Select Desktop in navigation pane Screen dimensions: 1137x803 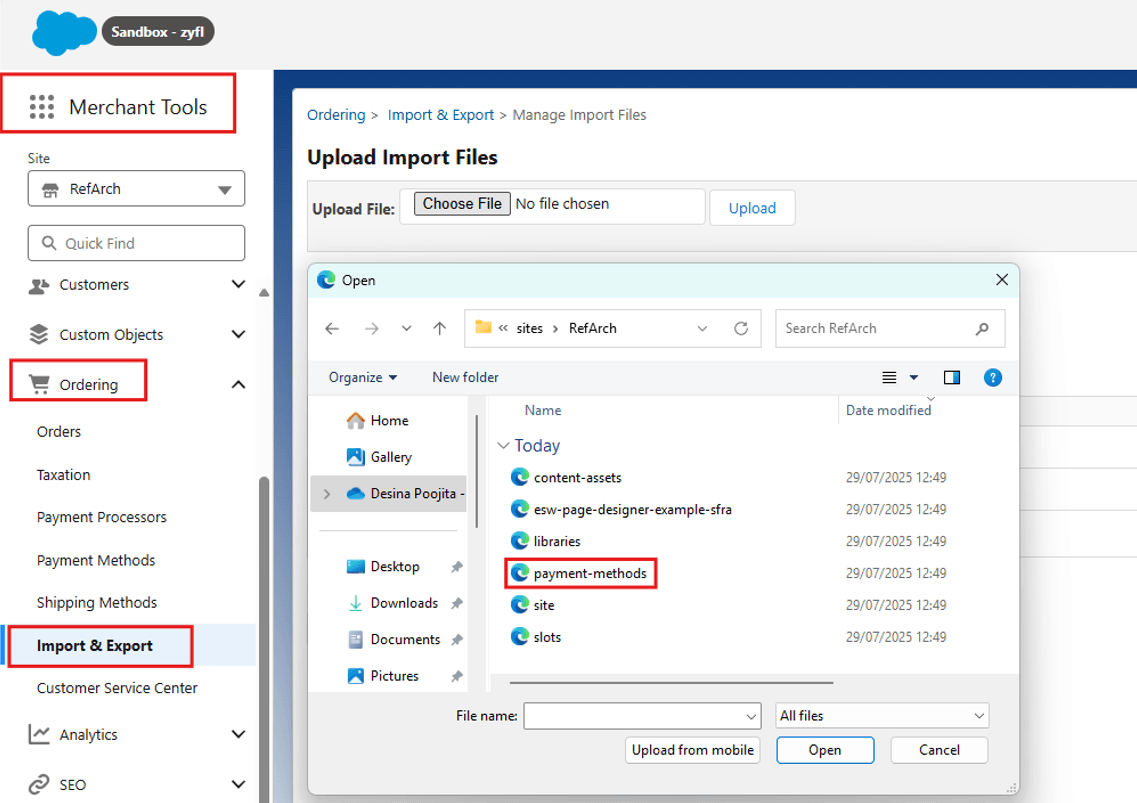[384, 567]
